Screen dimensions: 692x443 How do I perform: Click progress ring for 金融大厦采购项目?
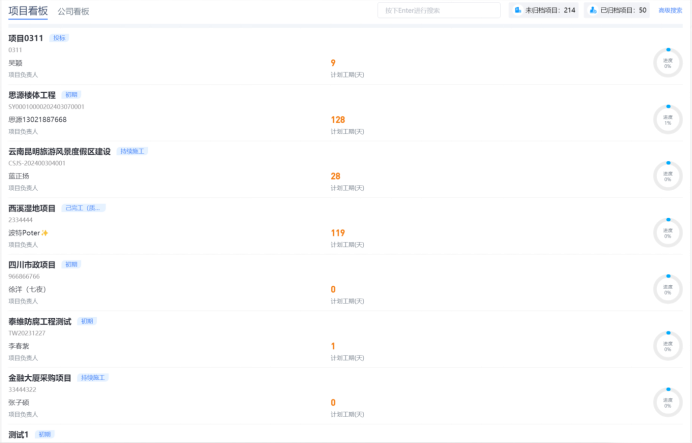667,402
